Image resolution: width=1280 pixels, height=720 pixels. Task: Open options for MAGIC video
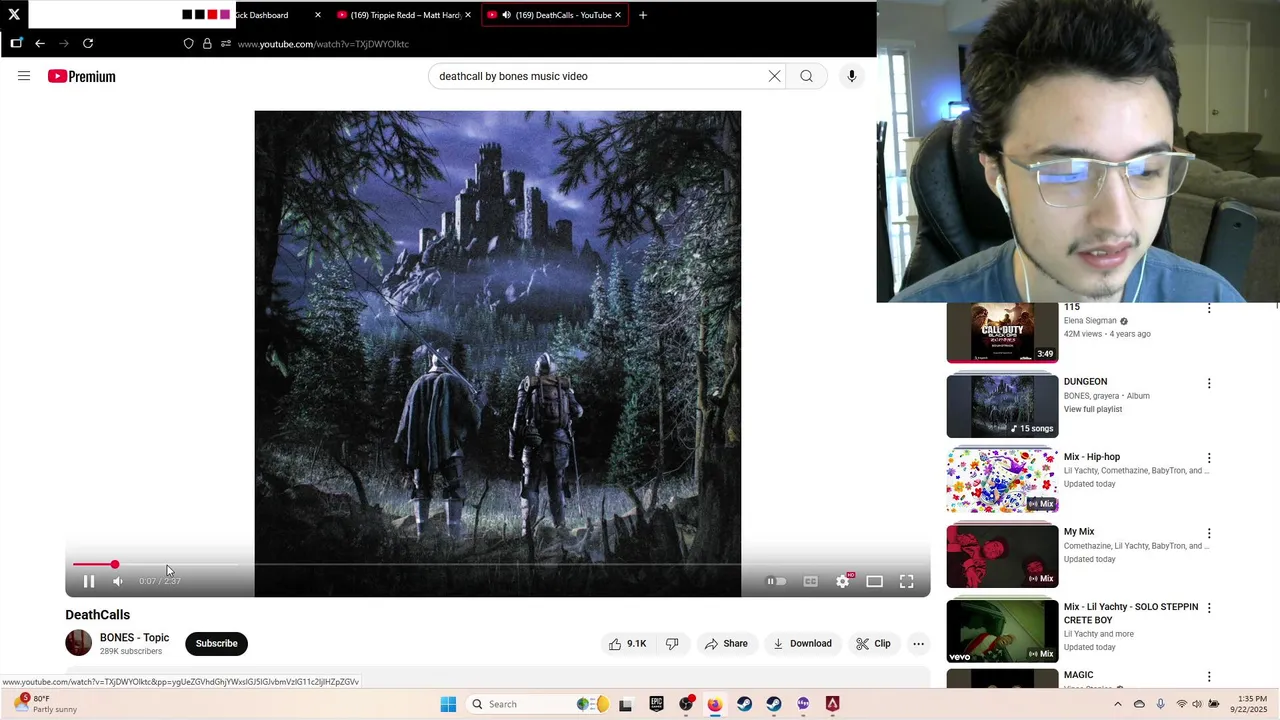tap(1209, 677)
